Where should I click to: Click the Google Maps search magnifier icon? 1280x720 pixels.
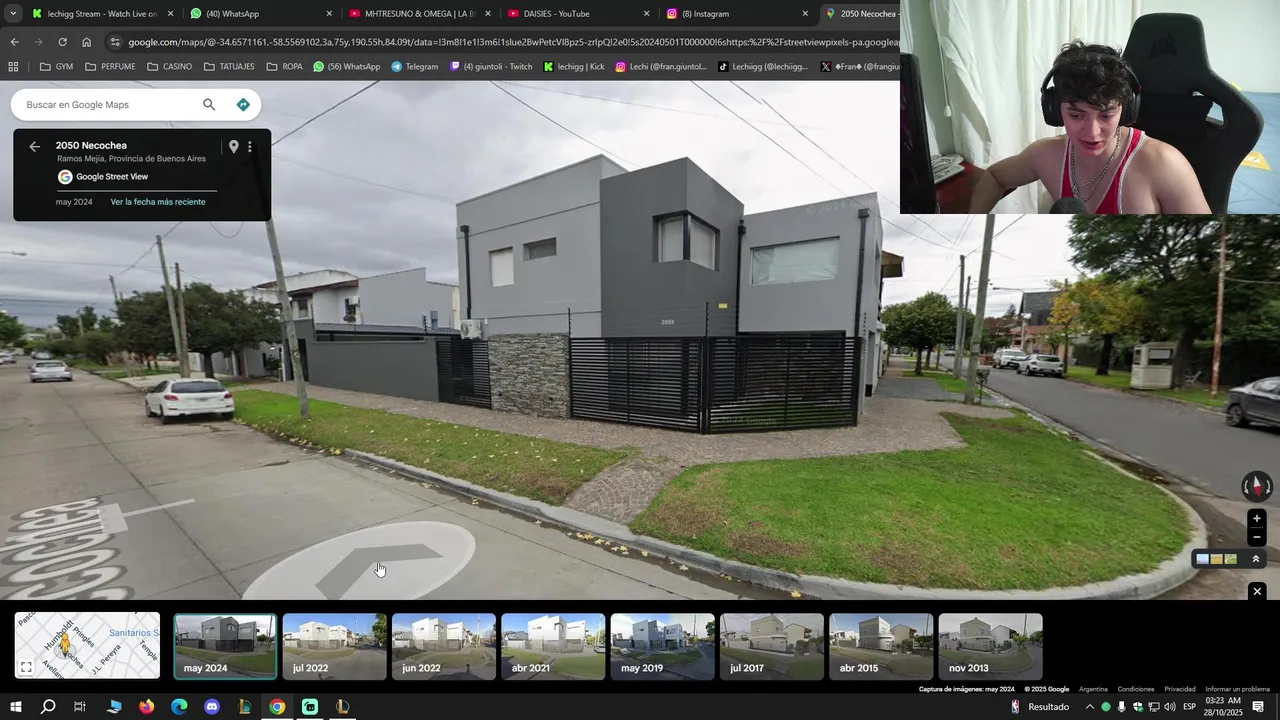tap(209, 105)
